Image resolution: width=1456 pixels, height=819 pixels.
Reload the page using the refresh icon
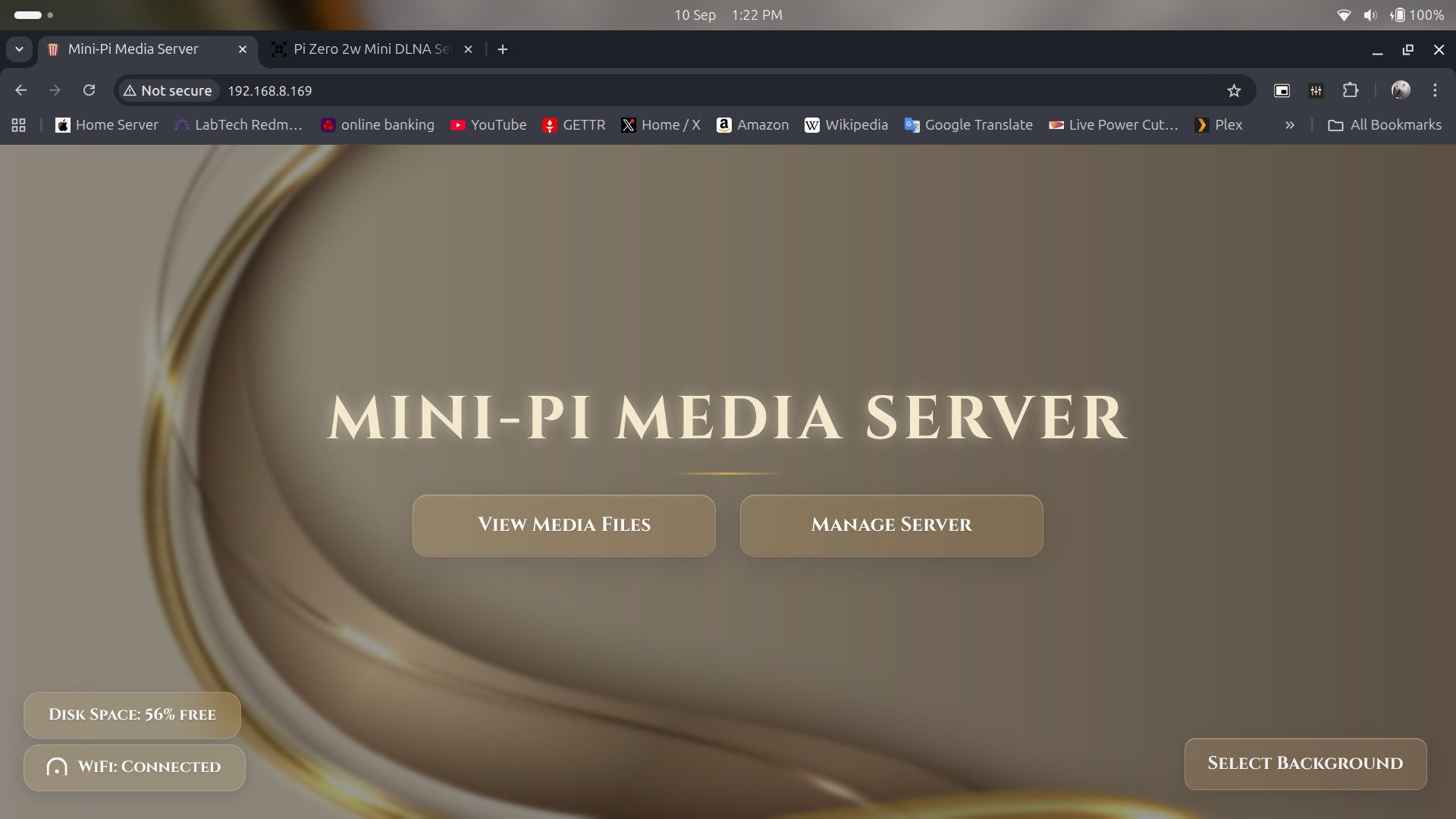89,90
